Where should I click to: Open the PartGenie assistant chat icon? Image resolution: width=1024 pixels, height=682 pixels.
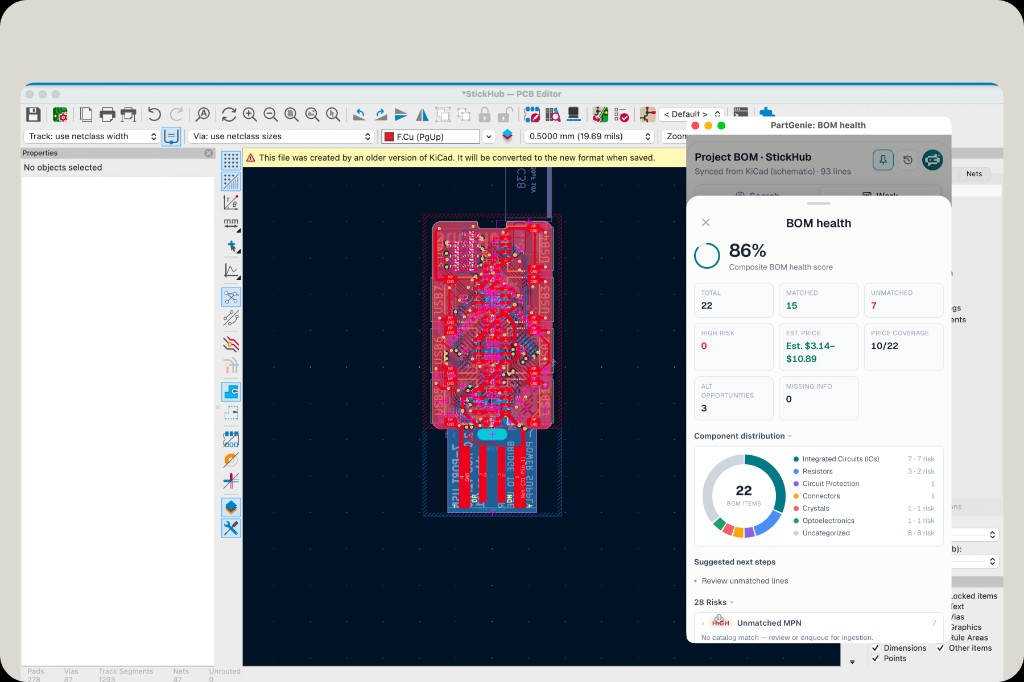933,159
